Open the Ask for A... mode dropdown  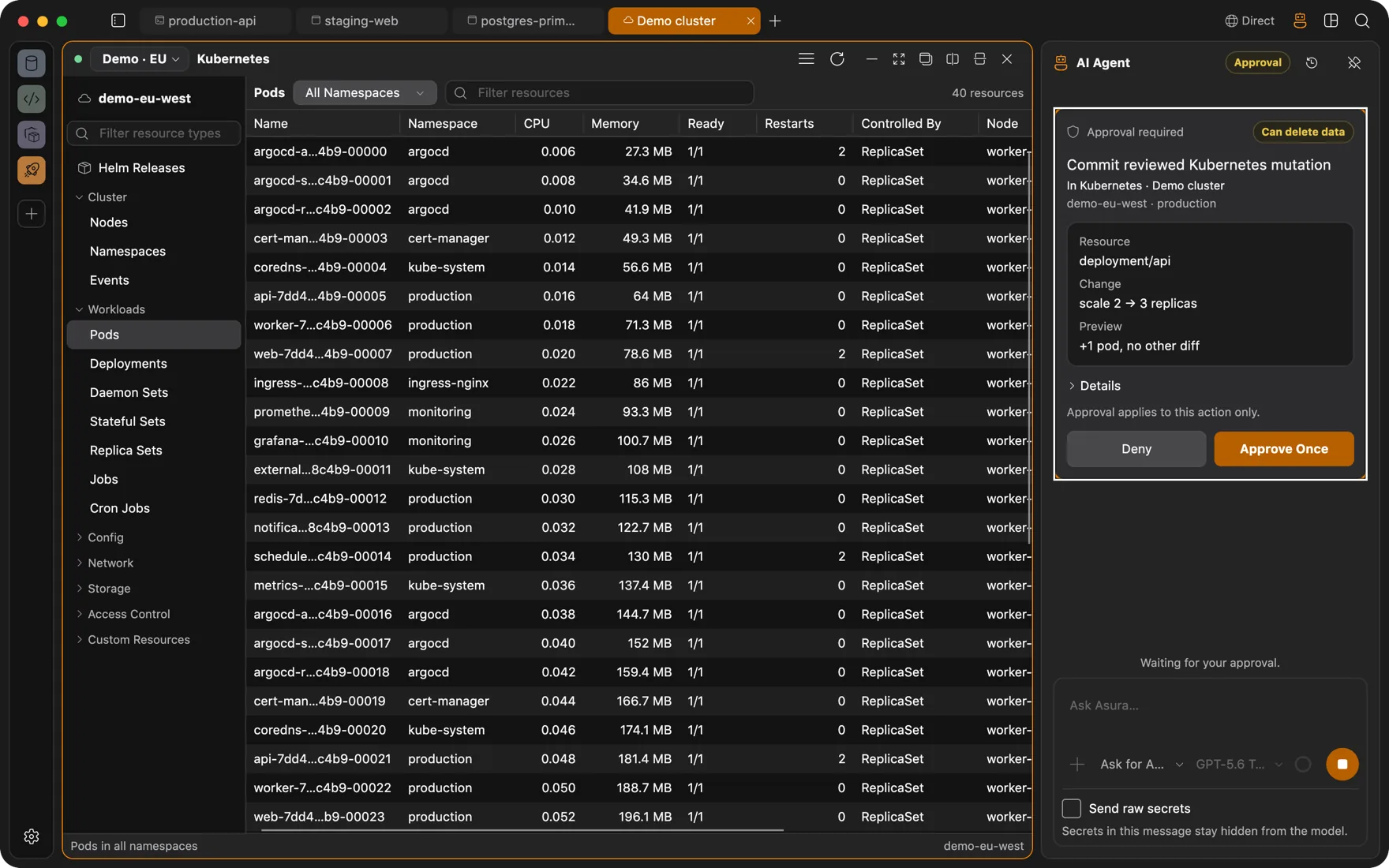(1141, 764)
